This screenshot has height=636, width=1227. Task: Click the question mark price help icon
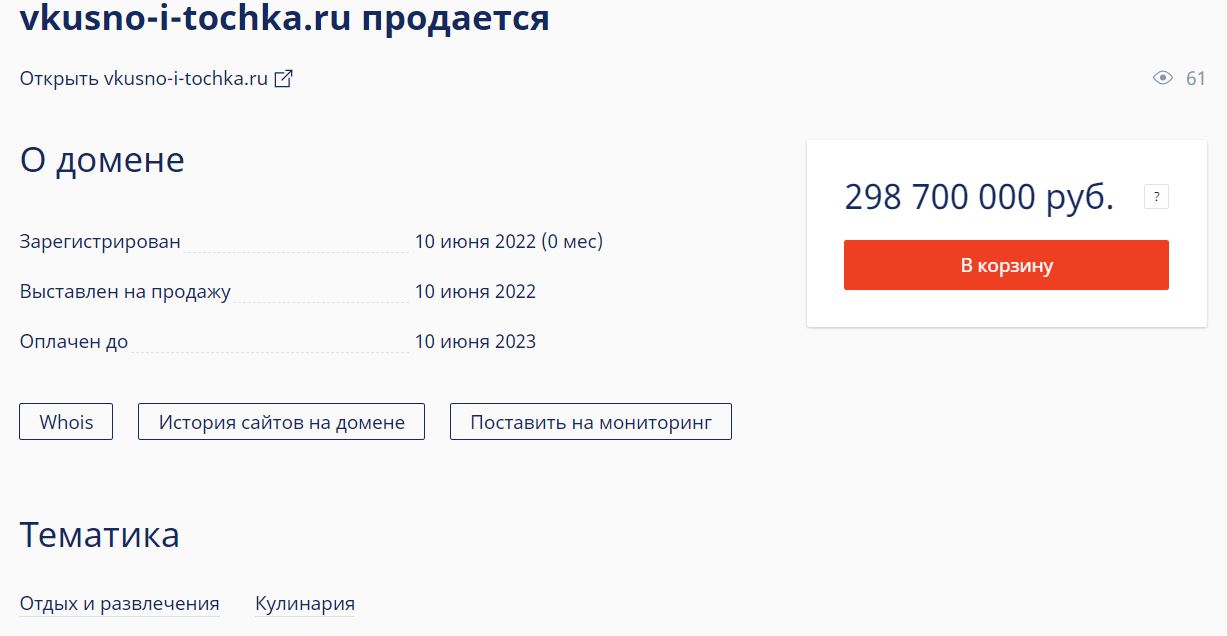tap(1156, 197)
